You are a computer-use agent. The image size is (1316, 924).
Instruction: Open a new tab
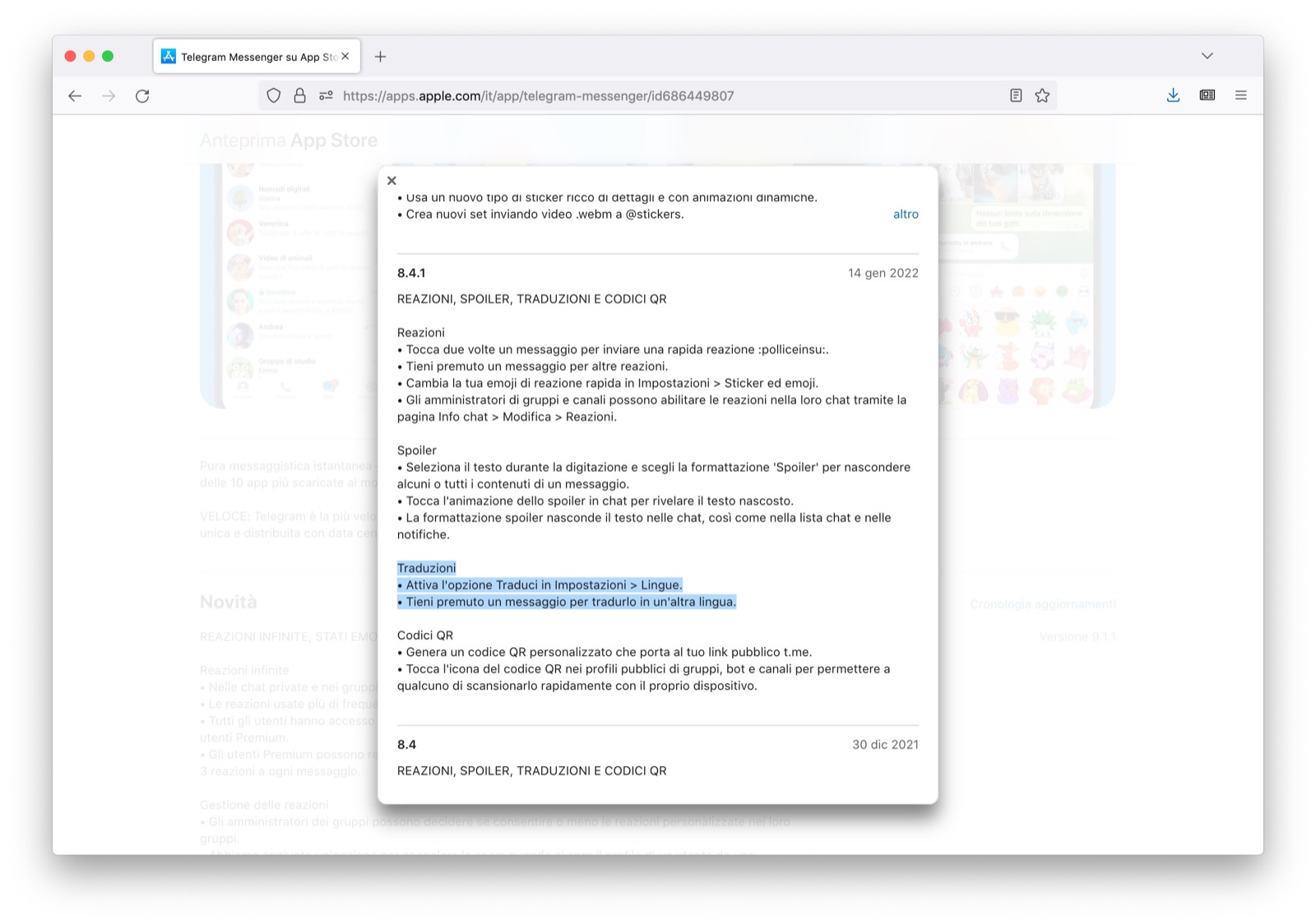click(x=380, y=57)
